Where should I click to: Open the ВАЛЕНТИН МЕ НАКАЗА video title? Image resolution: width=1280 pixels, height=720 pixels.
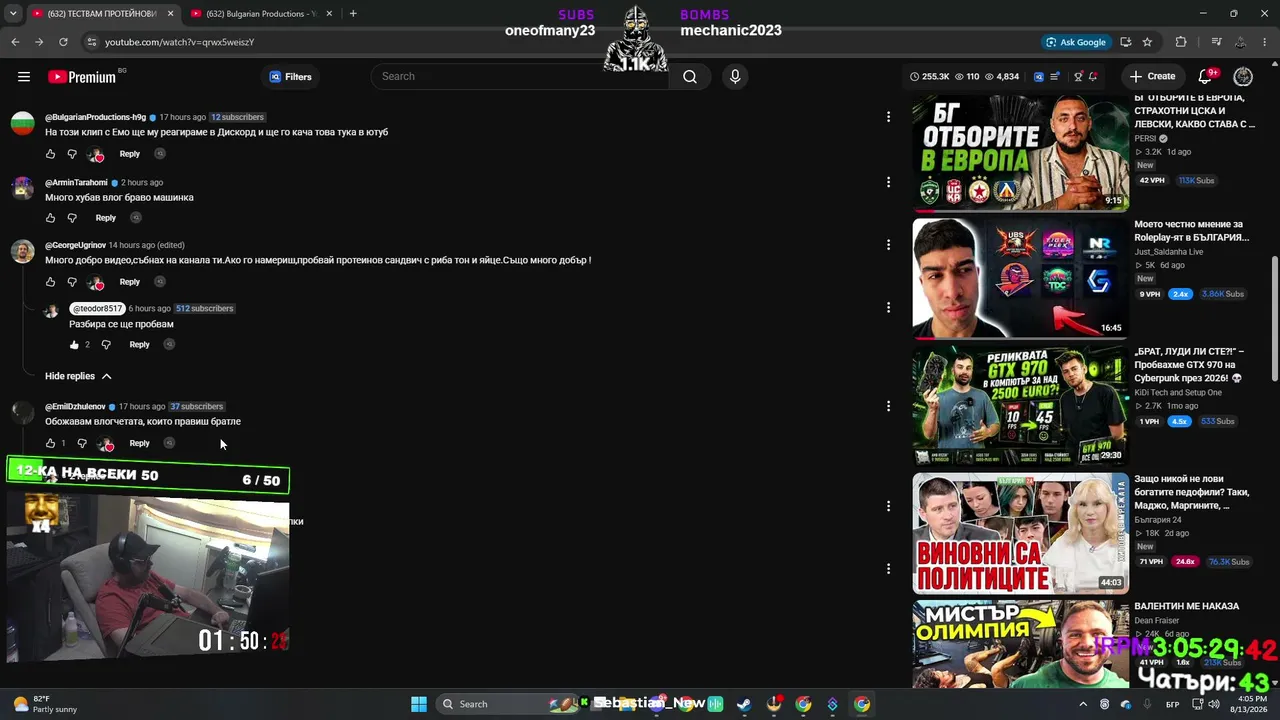pos(1187,606)
